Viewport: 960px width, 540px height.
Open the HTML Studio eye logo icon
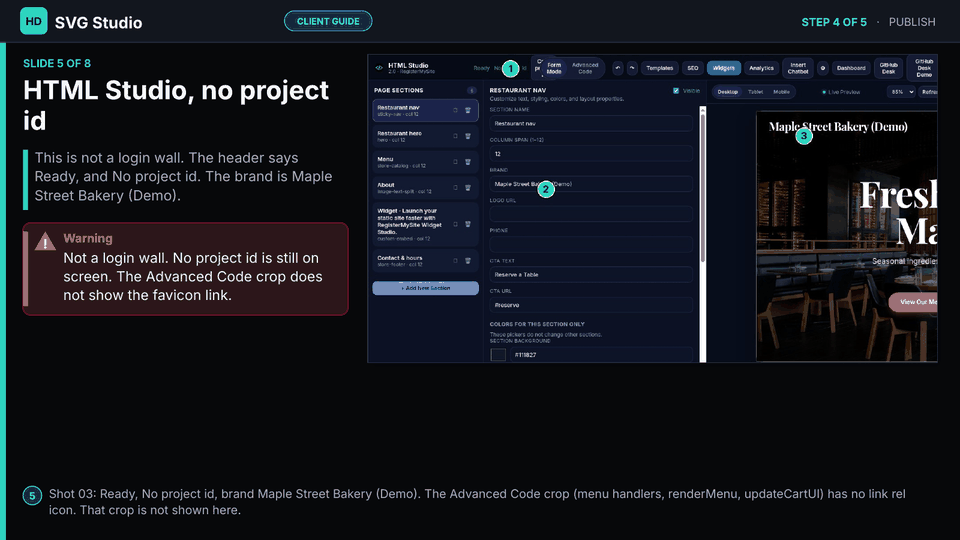pos(379,67)
